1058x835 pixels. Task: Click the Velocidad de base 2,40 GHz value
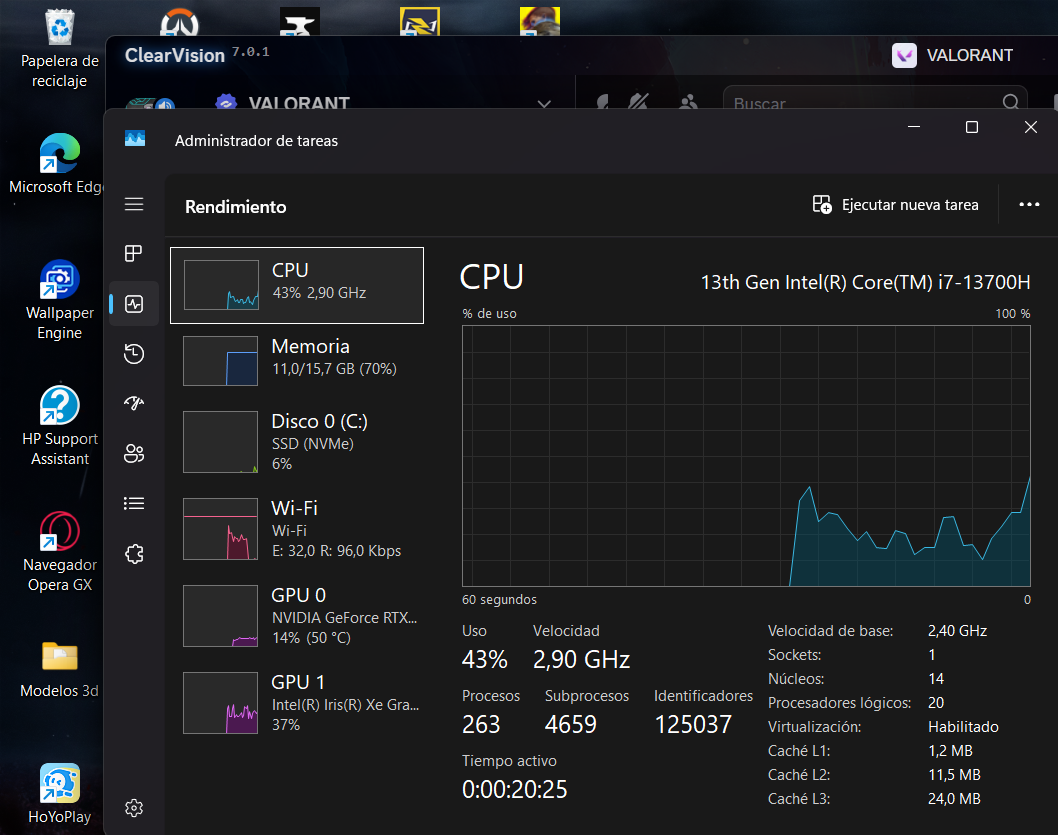pos(957,631)
